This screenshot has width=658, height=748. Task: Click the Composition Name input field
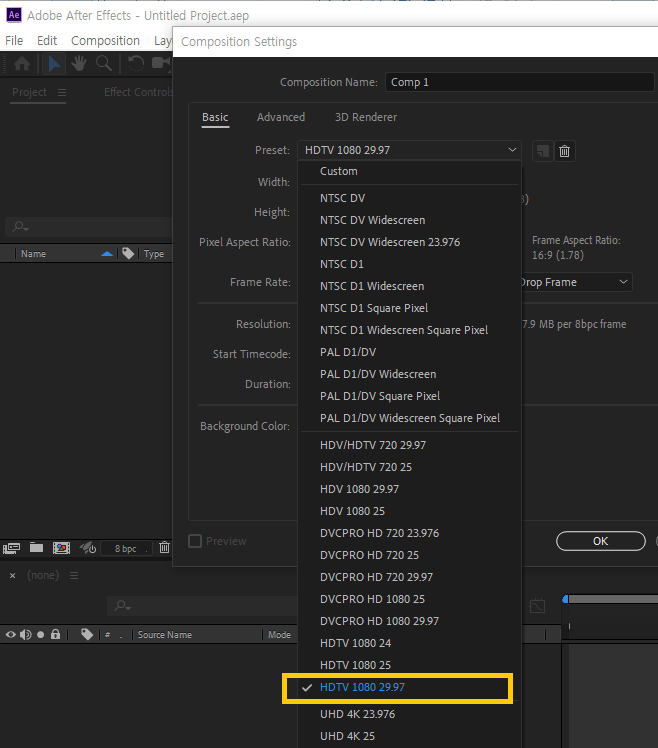[520, 82]
